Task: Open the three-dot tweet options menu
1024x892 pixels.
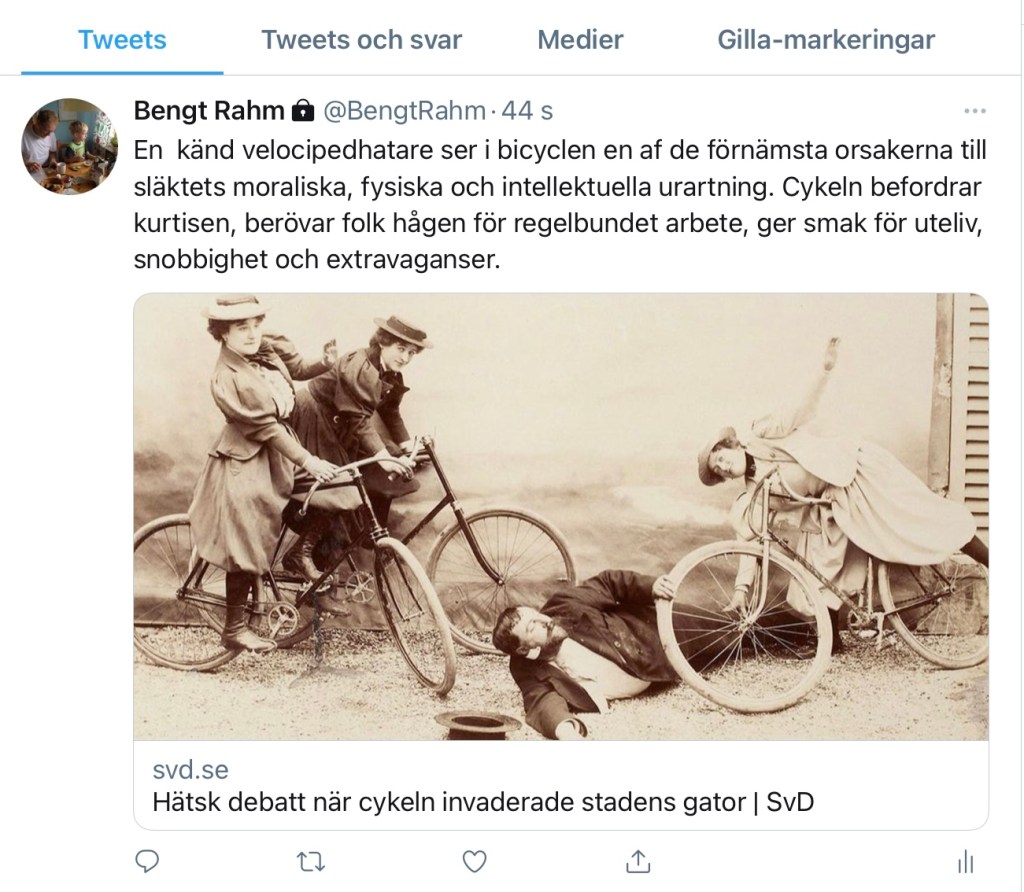Action: tap(975, 111)
